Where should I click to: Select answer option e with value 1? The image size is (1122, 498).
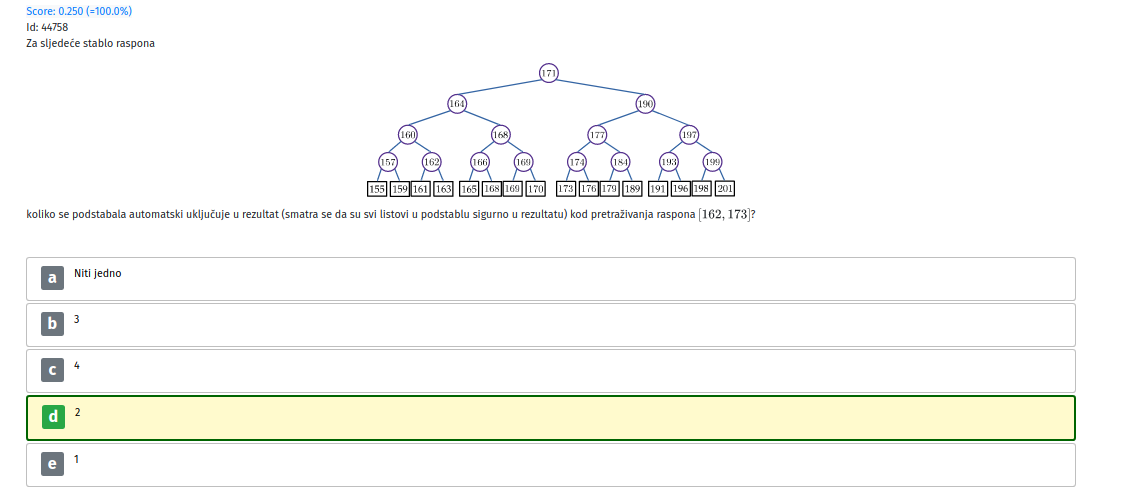tap(550, 465)
